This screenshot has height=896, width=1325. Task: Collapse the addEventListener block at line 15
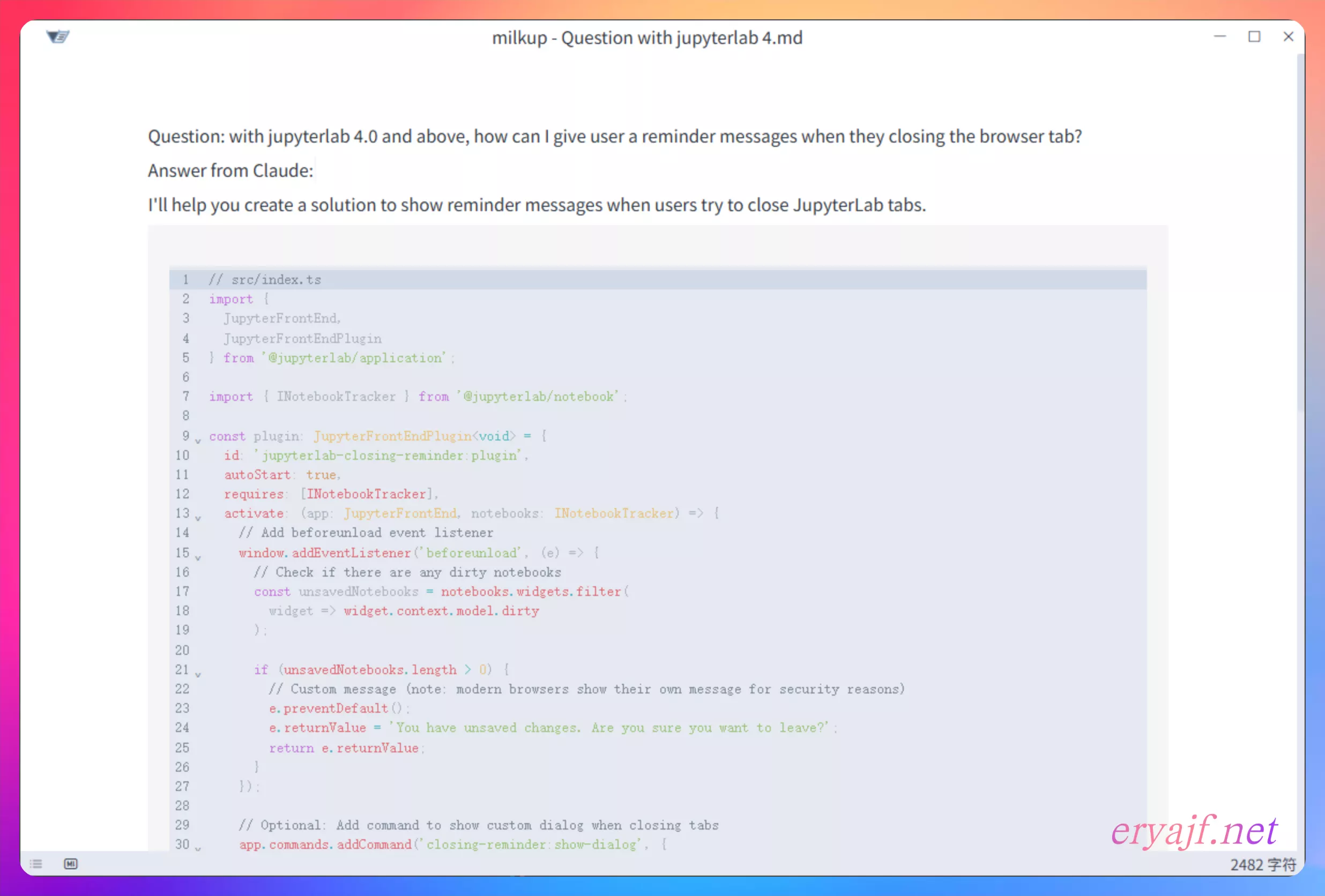point(198,557)
